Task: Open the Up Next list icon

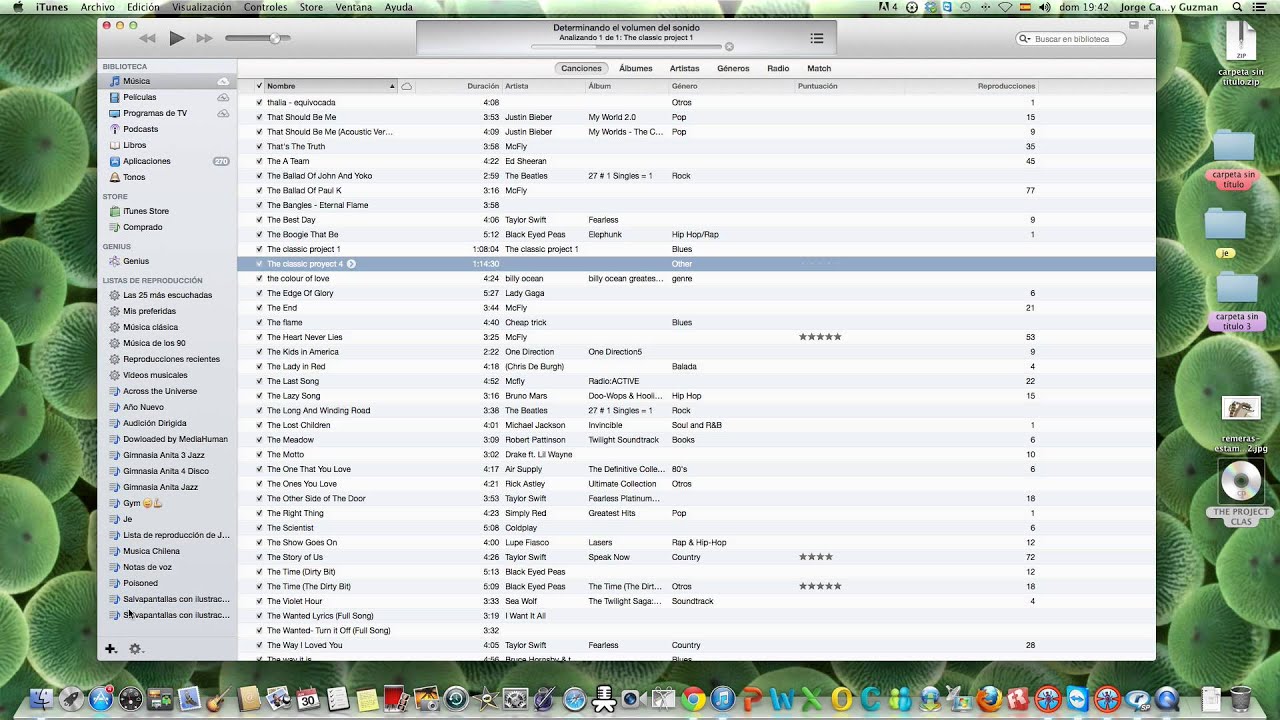Action: point(817,38)
